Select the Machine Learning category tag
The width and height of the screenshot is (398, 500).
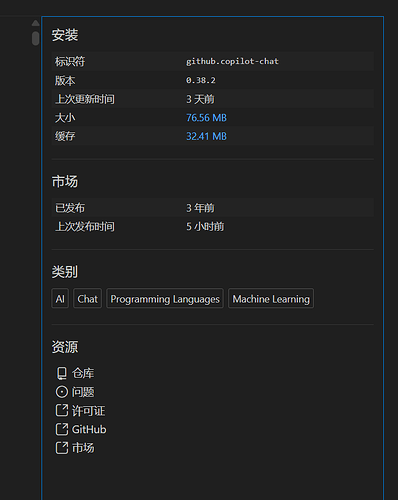(x=271, y=298)
